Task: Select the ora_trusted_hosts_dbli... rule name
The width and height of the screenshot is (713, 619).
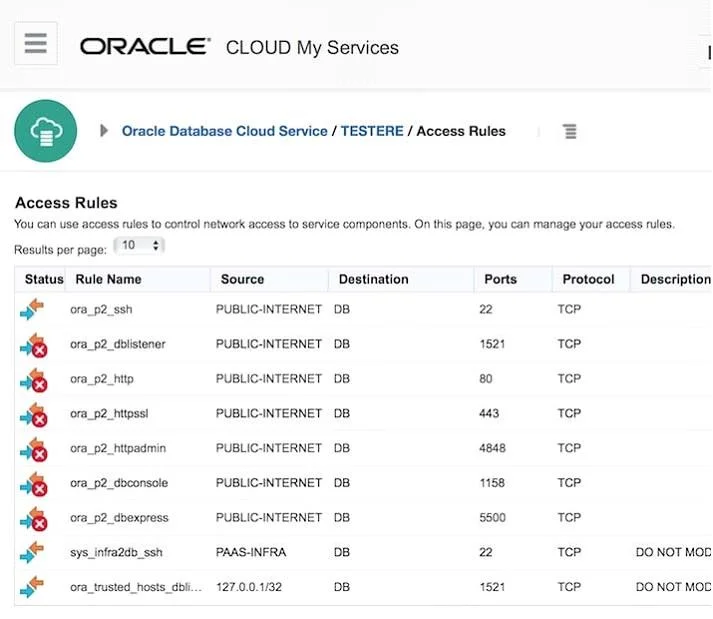Action: 136,587
